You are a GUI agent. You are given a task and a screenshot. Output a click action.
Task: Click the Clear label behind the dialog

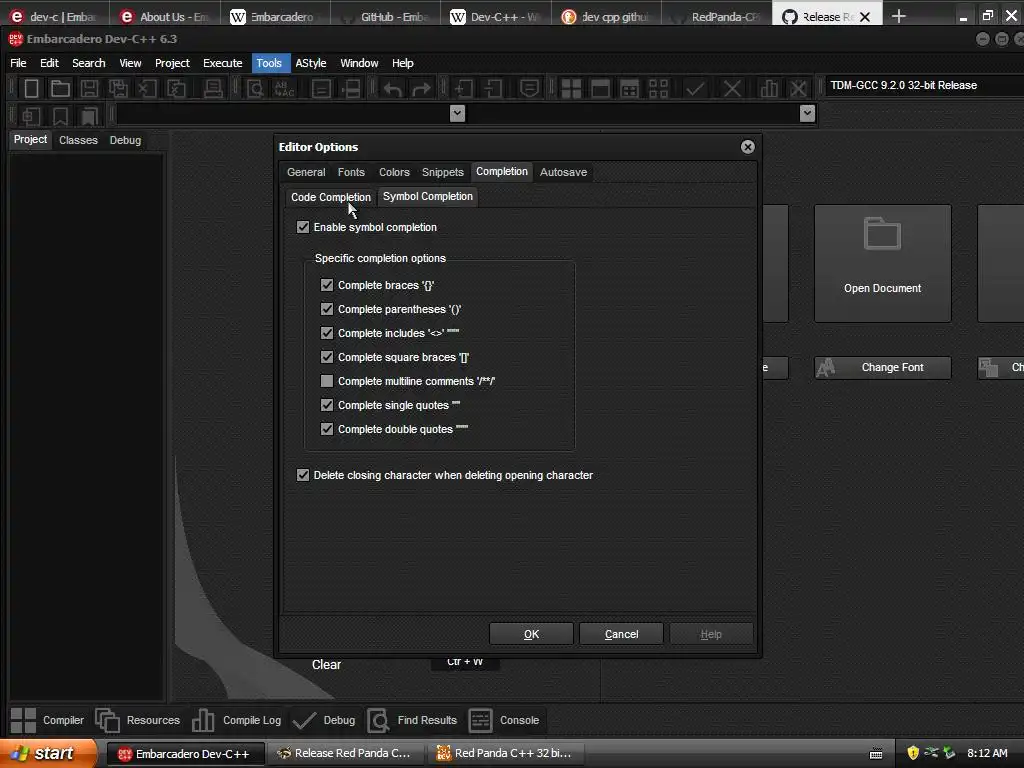327,665
